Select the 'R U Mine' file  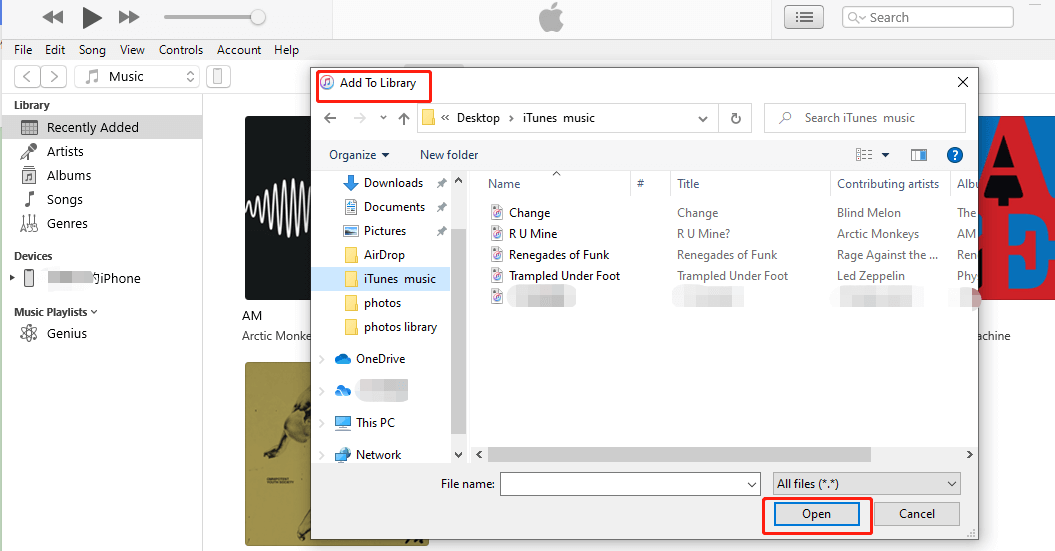[532, 234]
